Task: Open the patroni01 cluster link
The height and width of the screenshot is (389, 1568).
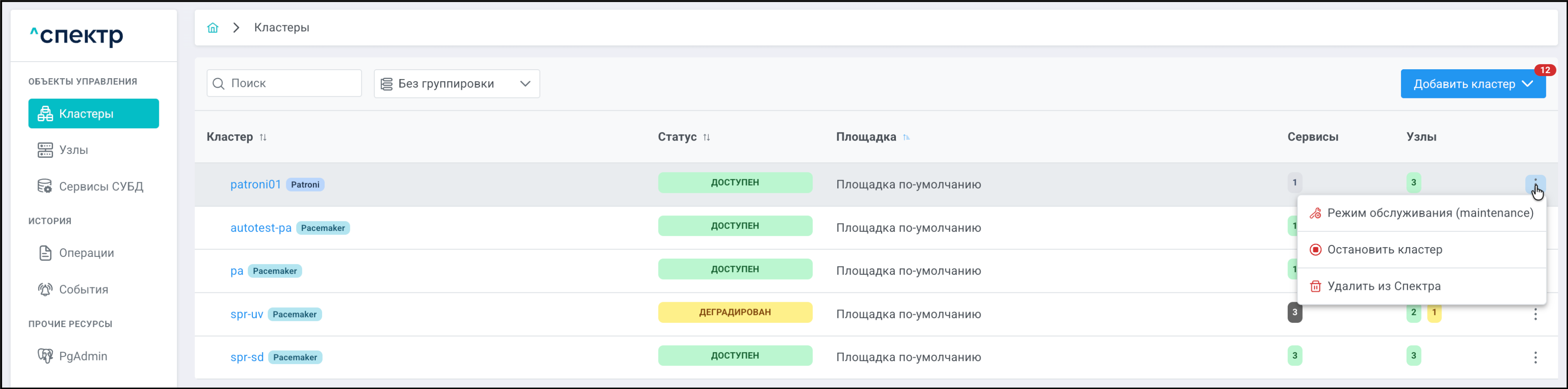Action: tap(255, 185)
